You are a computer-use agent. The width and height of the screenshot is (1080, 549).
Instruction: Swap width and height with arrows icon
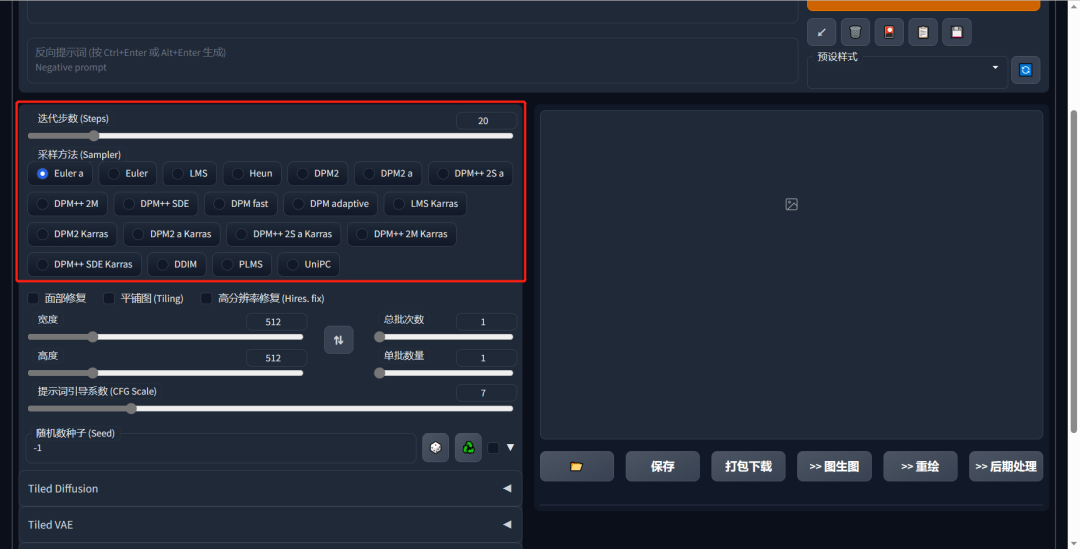point(338,340)
